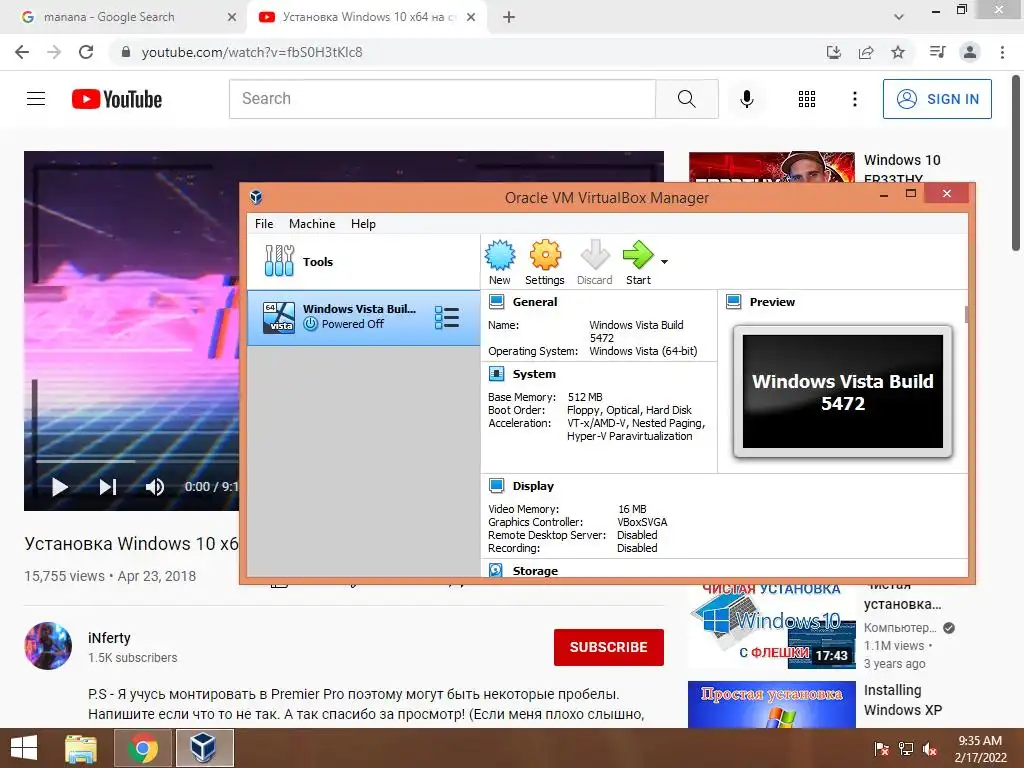Skip to next video in player
Viewport: 1024px width, 768px height.
click(108, 487)
